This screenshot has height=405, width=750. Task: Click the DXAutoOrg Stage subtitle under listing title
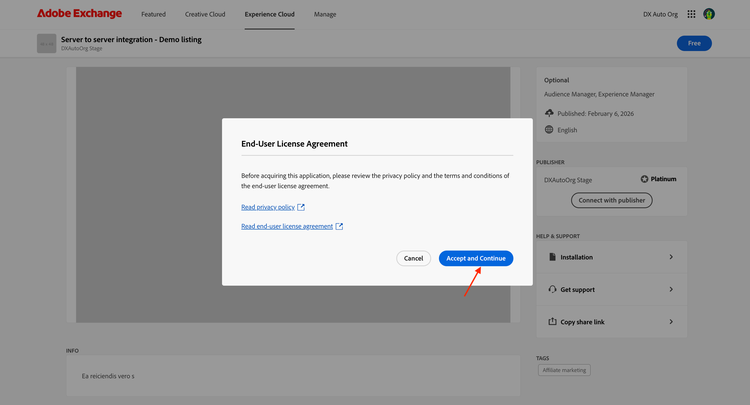81,48
